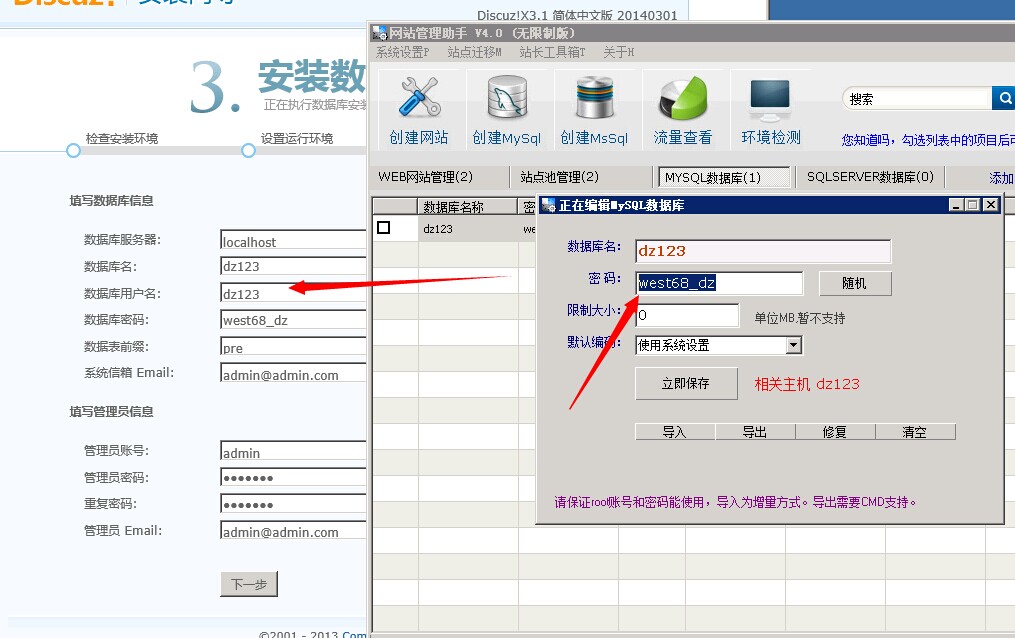Screen dimensions: 1015x638
Task: Open the 创建网站 wrench and screwdriver icon
Action: click(419, 97)
